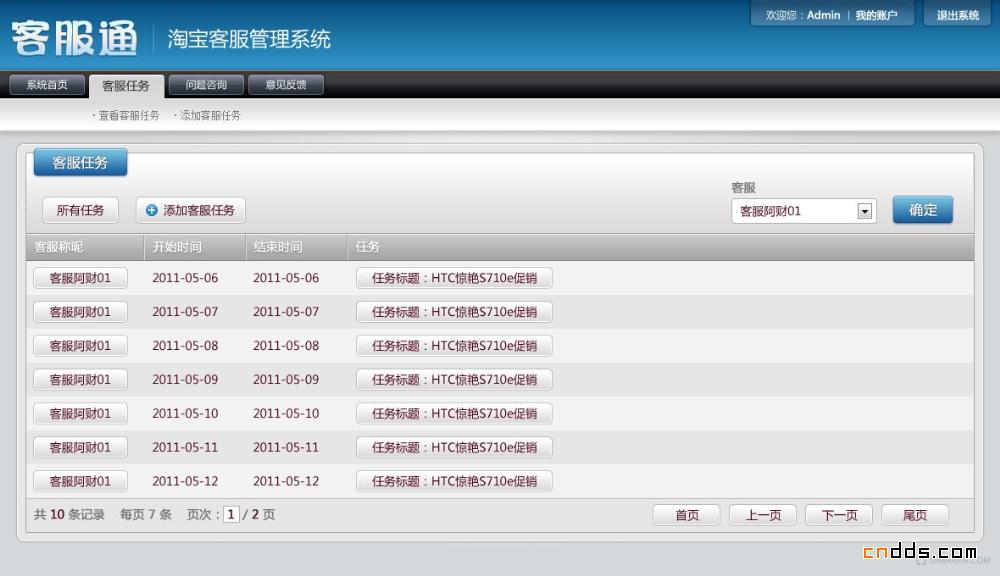This screenshot has height=576, width=1000.
Task: Click 客服阿财01 in the 2011-05-11 row
Action: (x=80, y=447)
